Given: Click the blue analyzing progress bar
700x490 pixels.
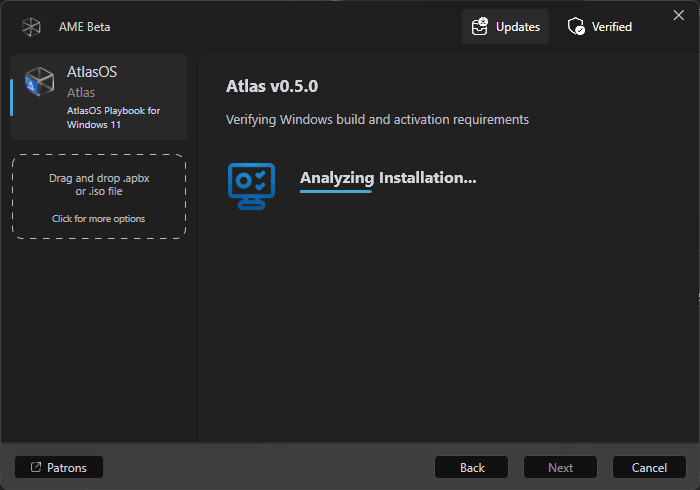Looking at the screenshot, I should coord(336,191).
